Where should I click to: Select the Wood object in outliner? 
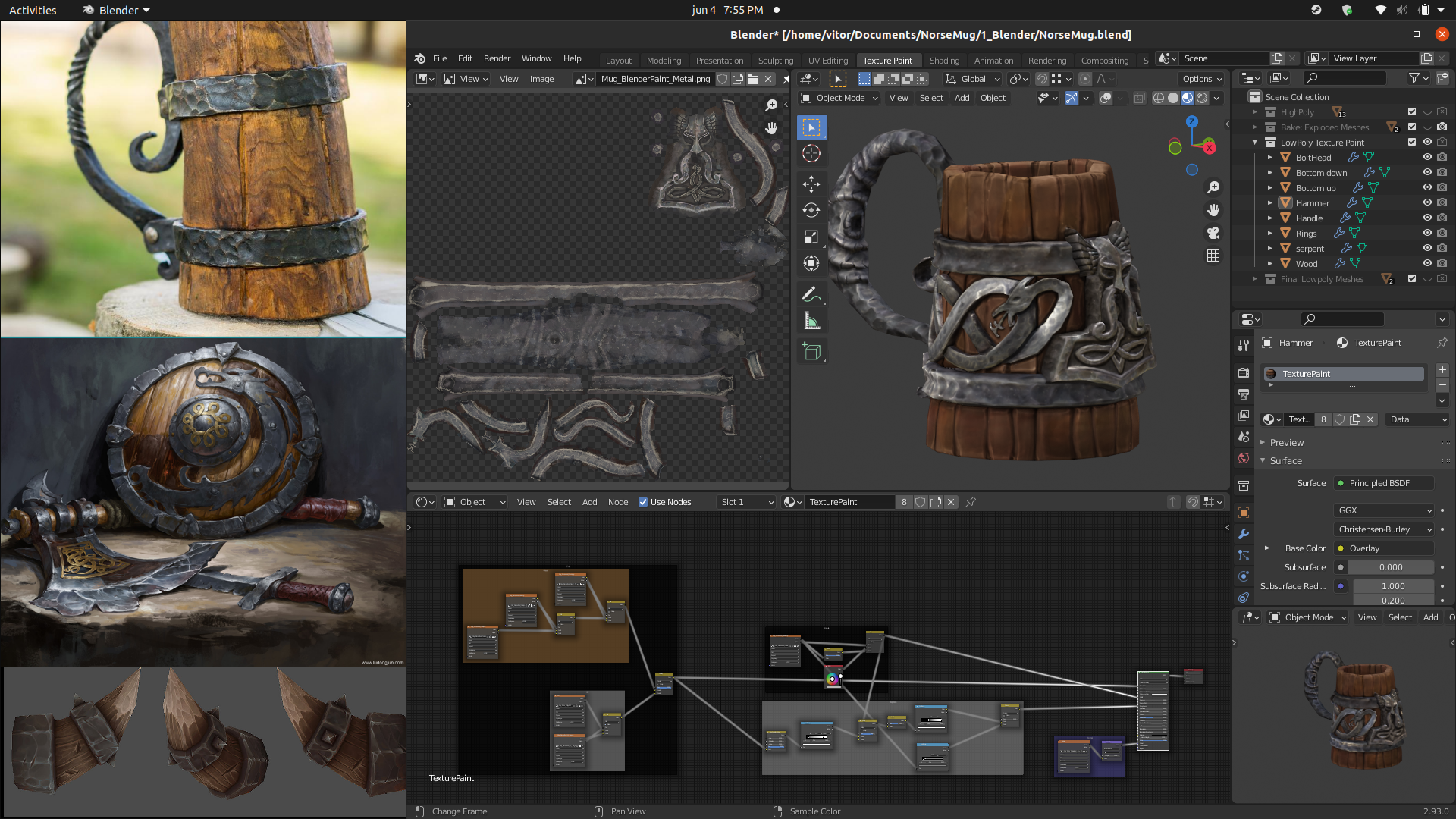[1306, 263]
